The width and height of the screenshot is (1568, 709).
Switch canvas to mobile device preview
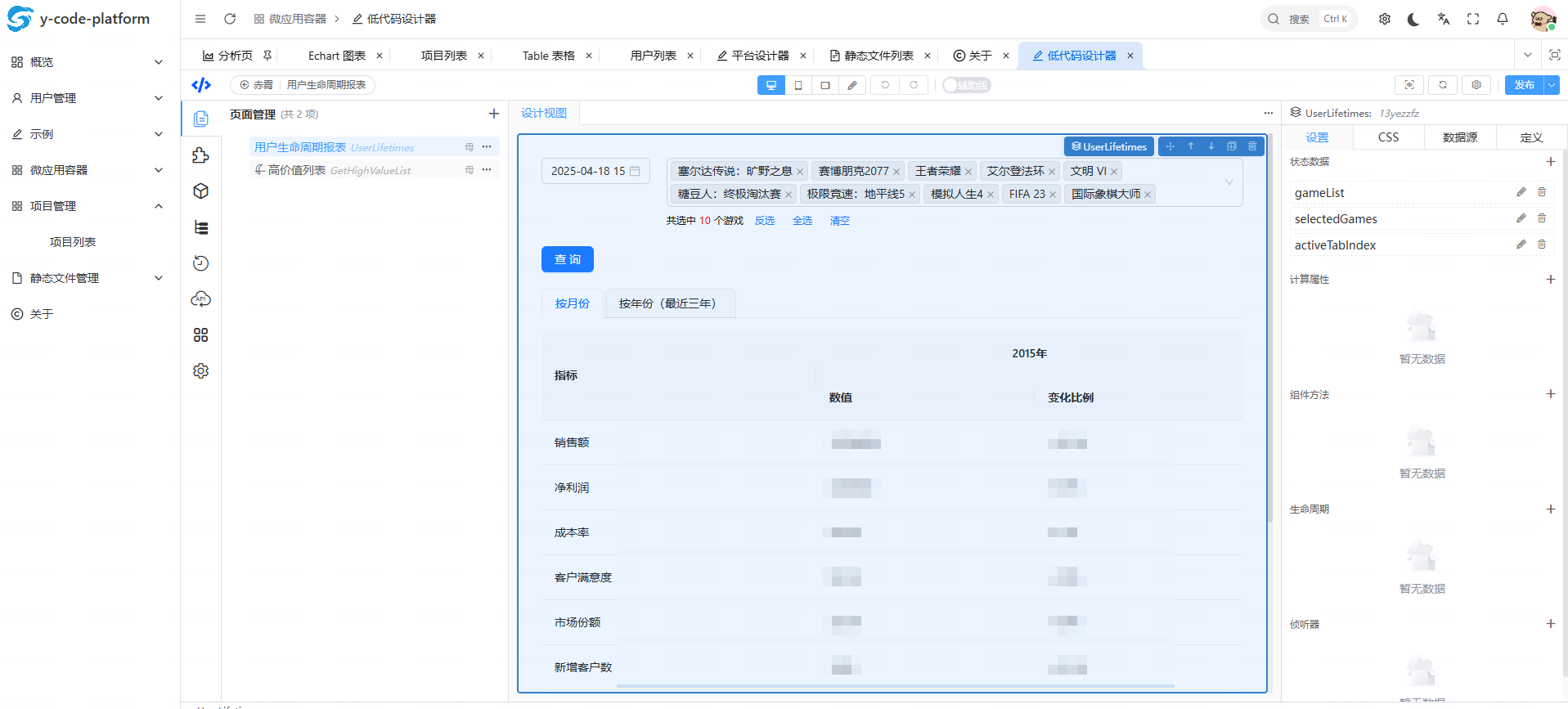pyautogui.click(x=798, y=85)
